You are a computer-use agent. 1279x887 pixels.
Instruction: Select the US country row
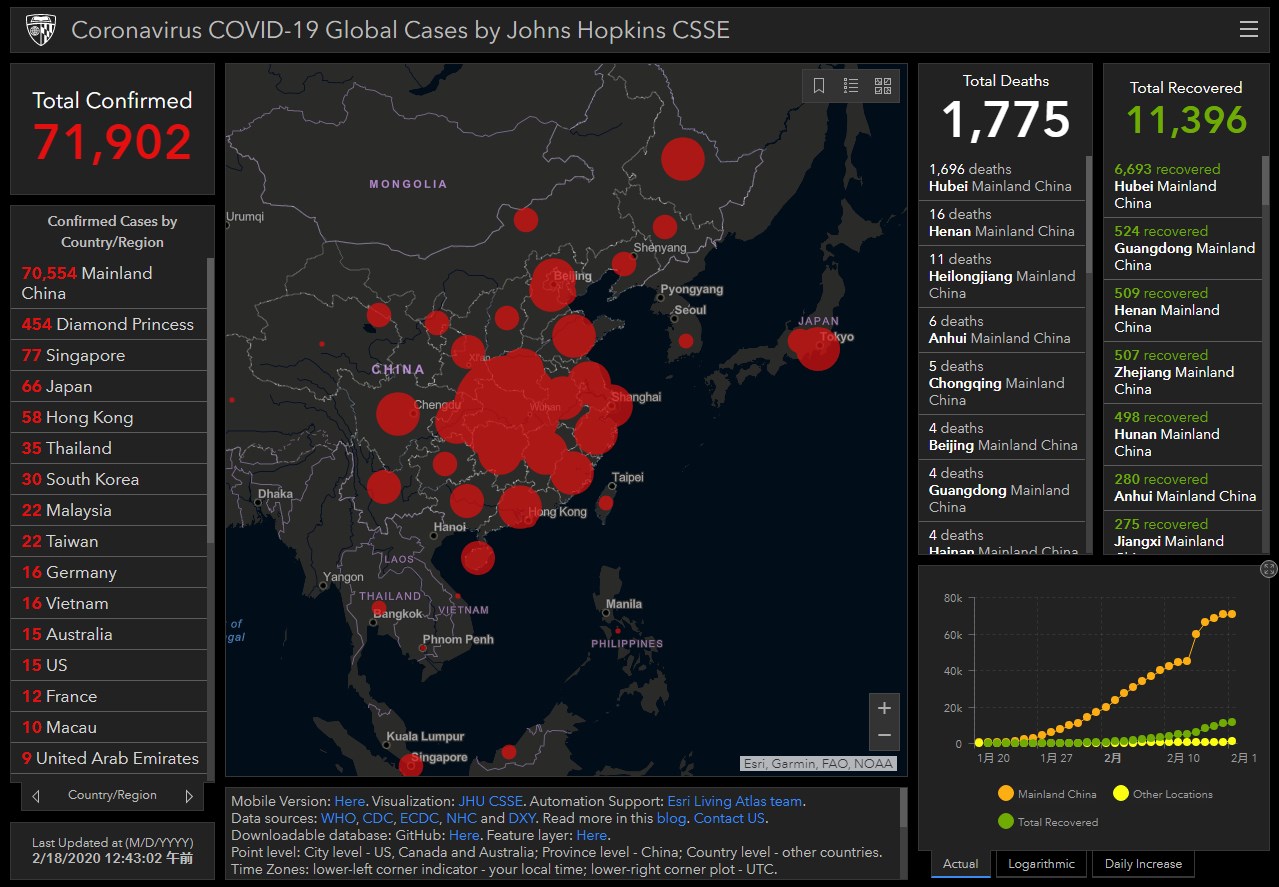tap(109, 665)
